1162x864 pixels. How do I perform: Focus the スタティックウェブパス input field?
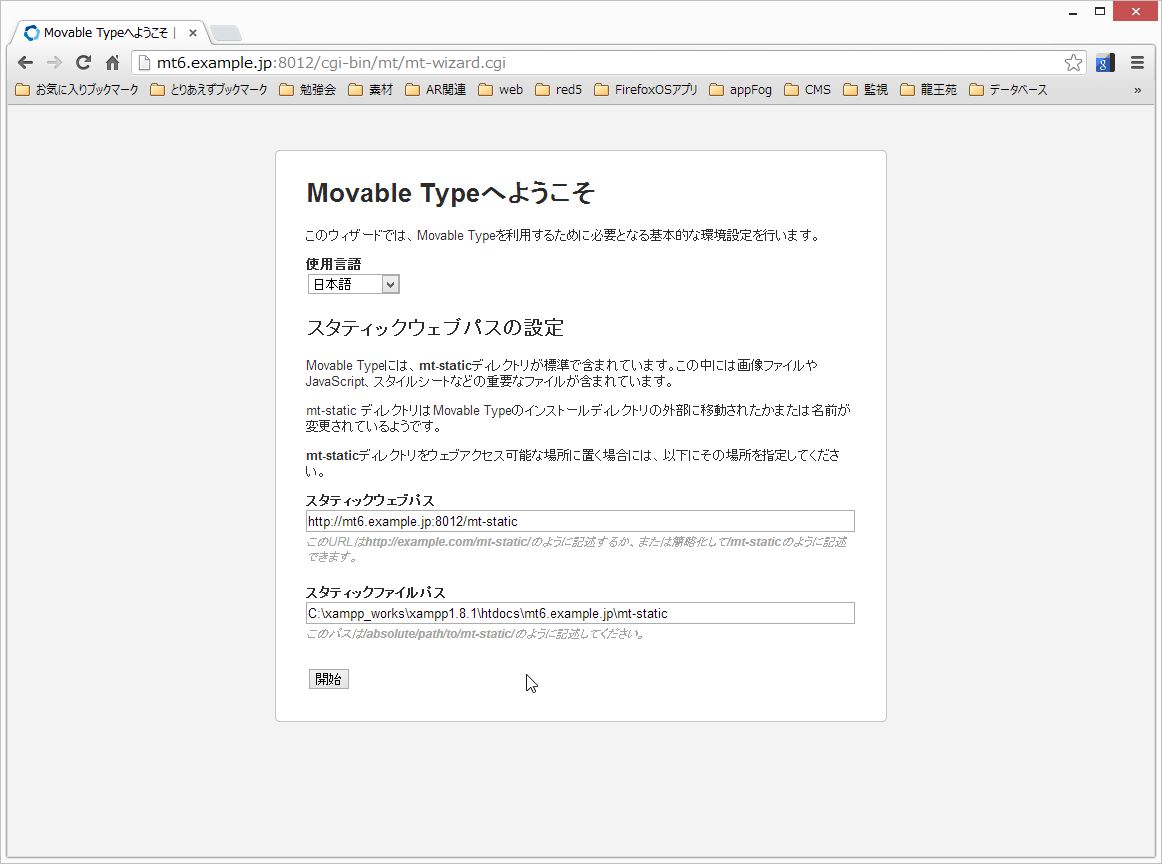(580, 521)
